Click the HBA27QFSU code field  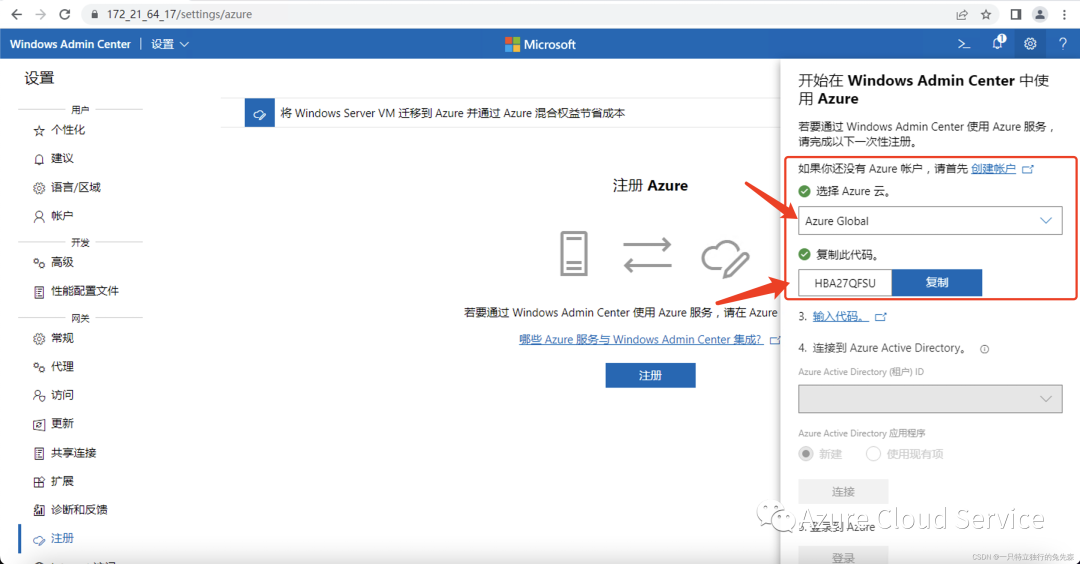[x=845, y=283]
